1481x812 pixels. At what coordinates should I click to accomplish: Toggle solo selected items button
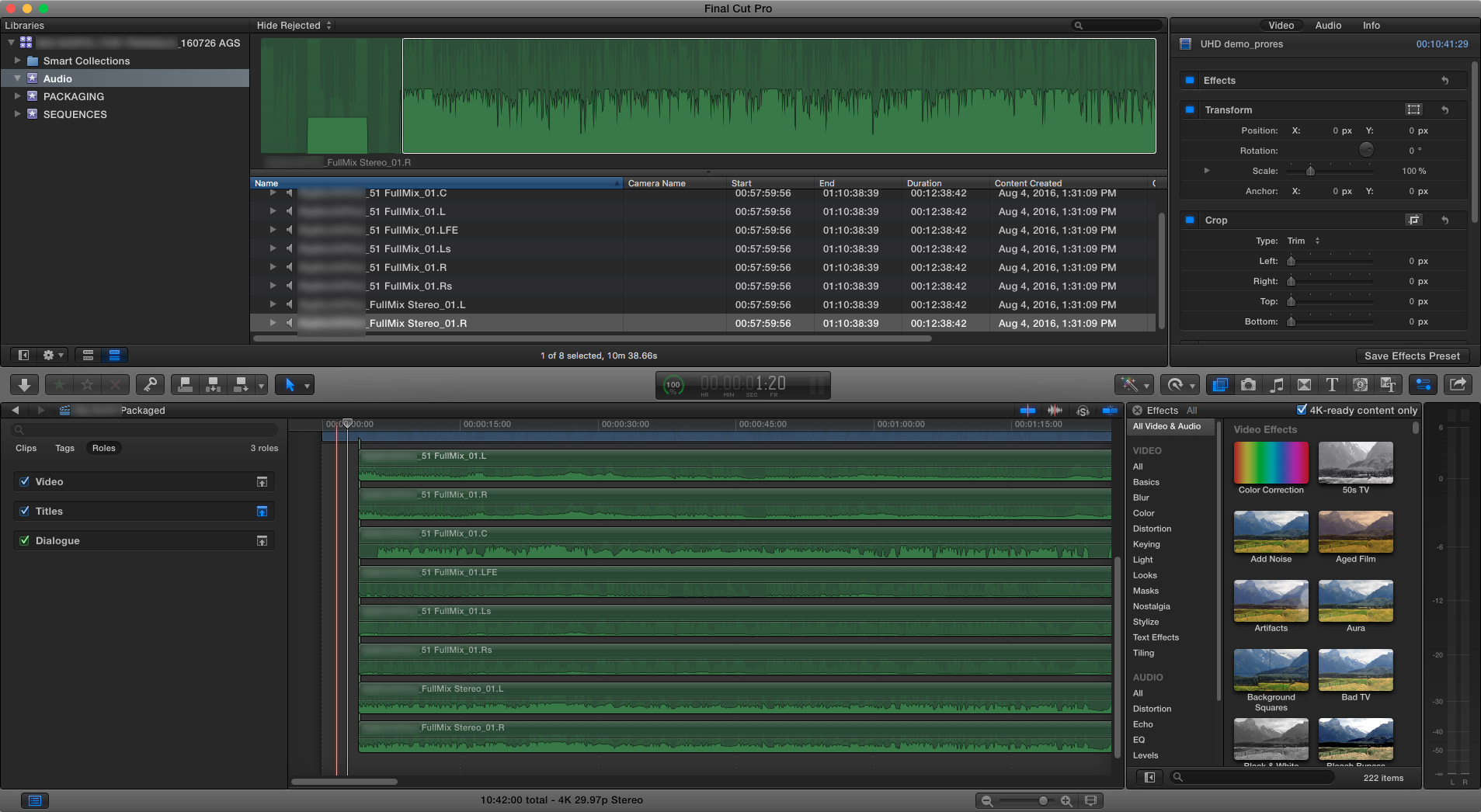(1083, 410)
